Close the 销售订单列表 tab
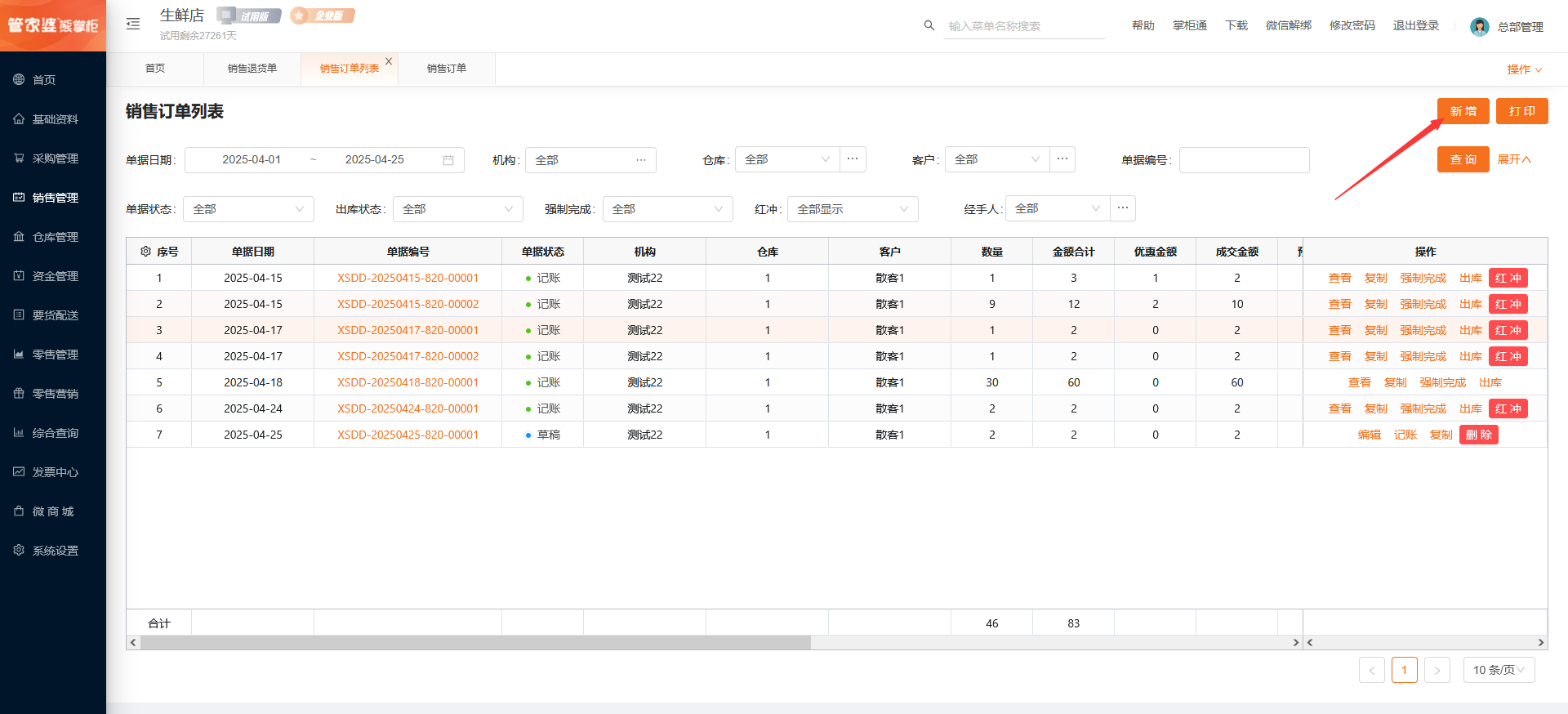1568x714 pixels. (x=389, y=61)
